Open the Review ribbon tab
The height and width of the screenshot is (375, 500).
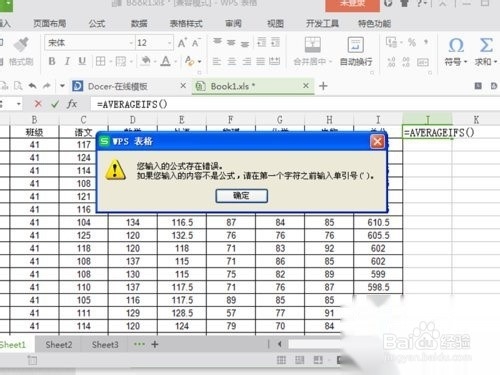[233, 23]
